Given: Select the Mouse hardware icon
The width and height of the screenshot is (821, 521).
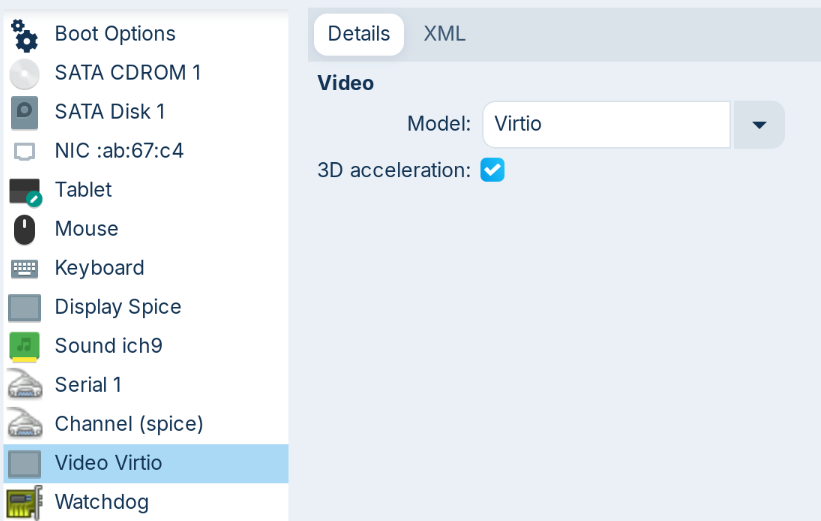Looking at the screenshot, I should [x=25, y=229].
